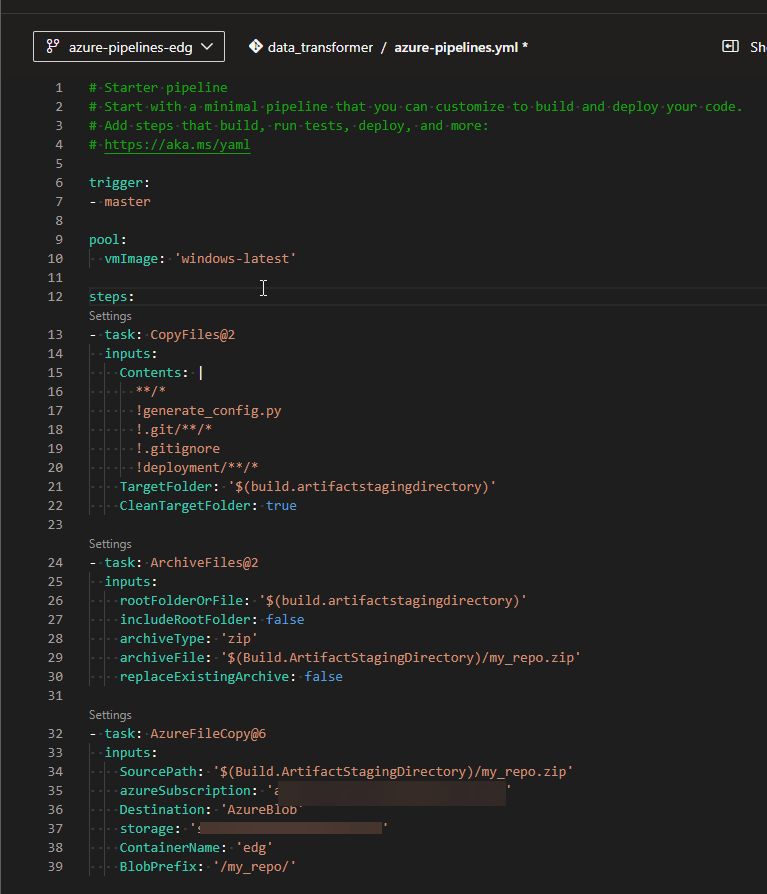The width and height of the screenshot is (767, 894).
Task: Click the CleanTargetFolder true value
Action: (x=281, y=506)
